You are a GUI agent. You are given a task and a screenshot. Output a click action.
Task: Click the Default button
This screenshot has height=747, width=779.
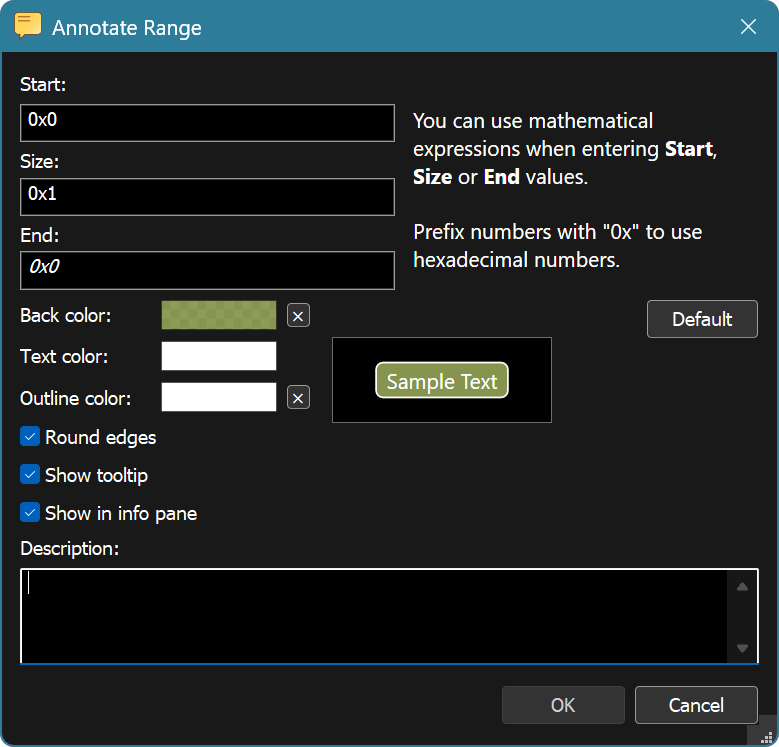click(702, 319)
